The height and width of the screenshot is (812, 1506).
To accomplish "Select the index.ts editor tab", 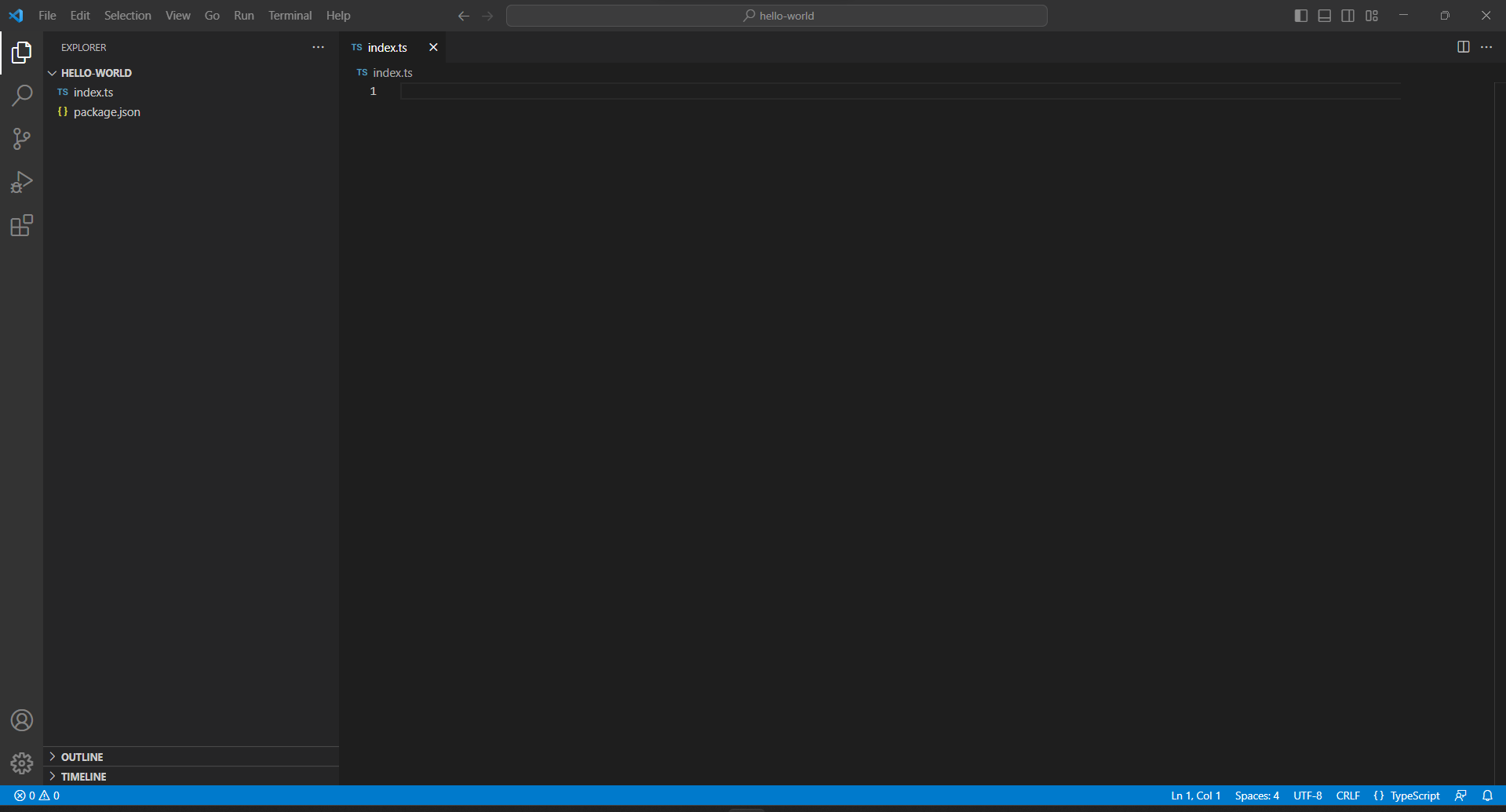I will click(386, 47).
